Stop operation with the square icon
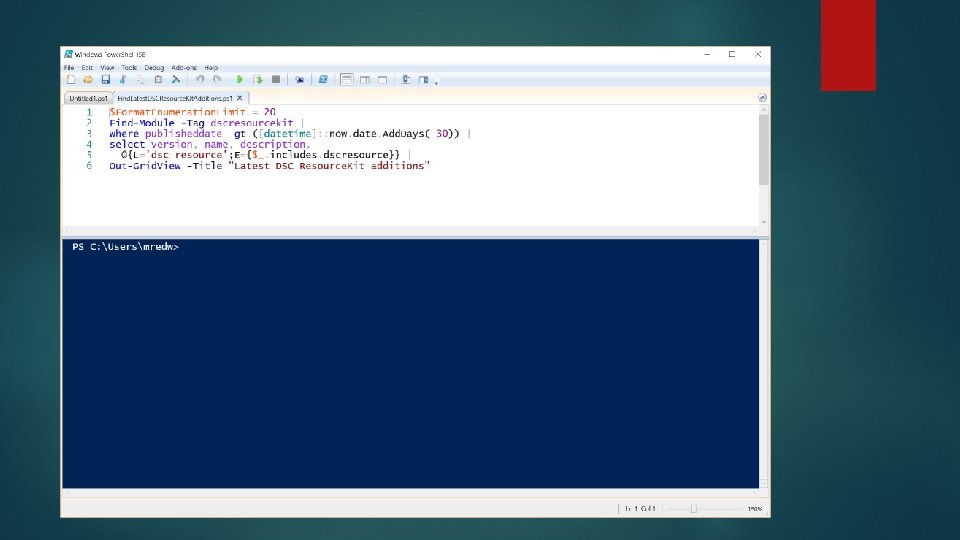This screenshot has height=540, width=960. 276,80
